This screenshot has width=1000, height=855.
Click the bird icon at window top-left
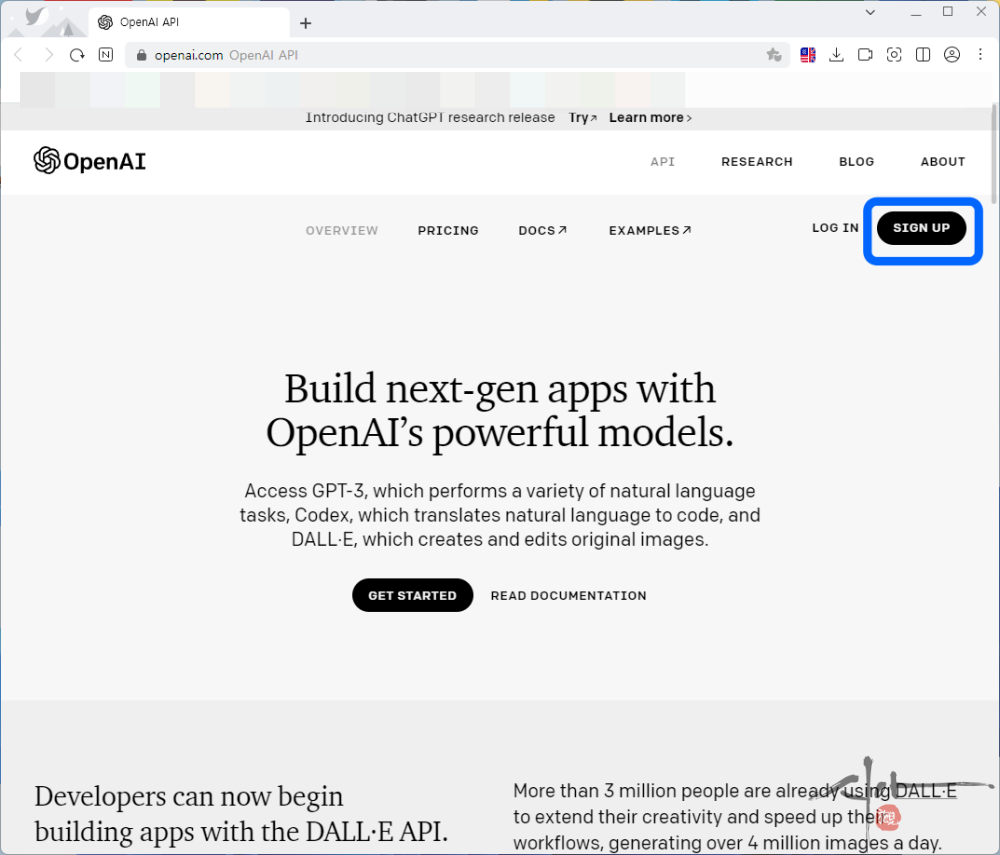[x=36, y=15]
